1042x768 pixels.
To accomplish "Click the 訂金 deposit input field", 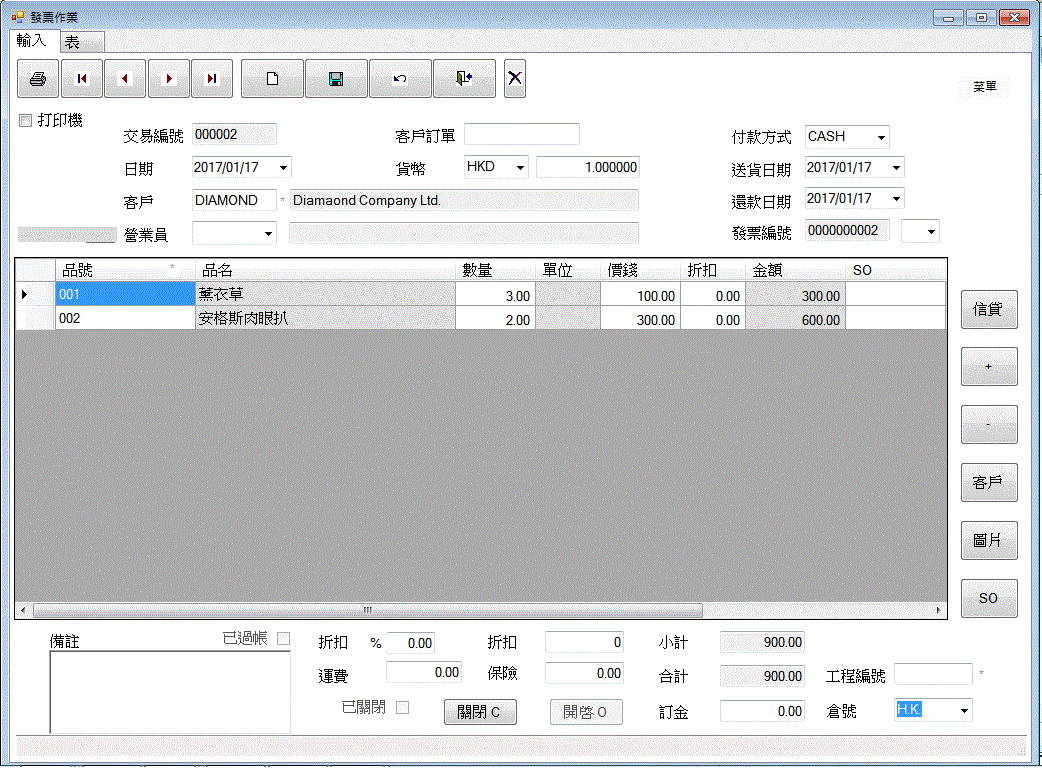I will 762,712.
